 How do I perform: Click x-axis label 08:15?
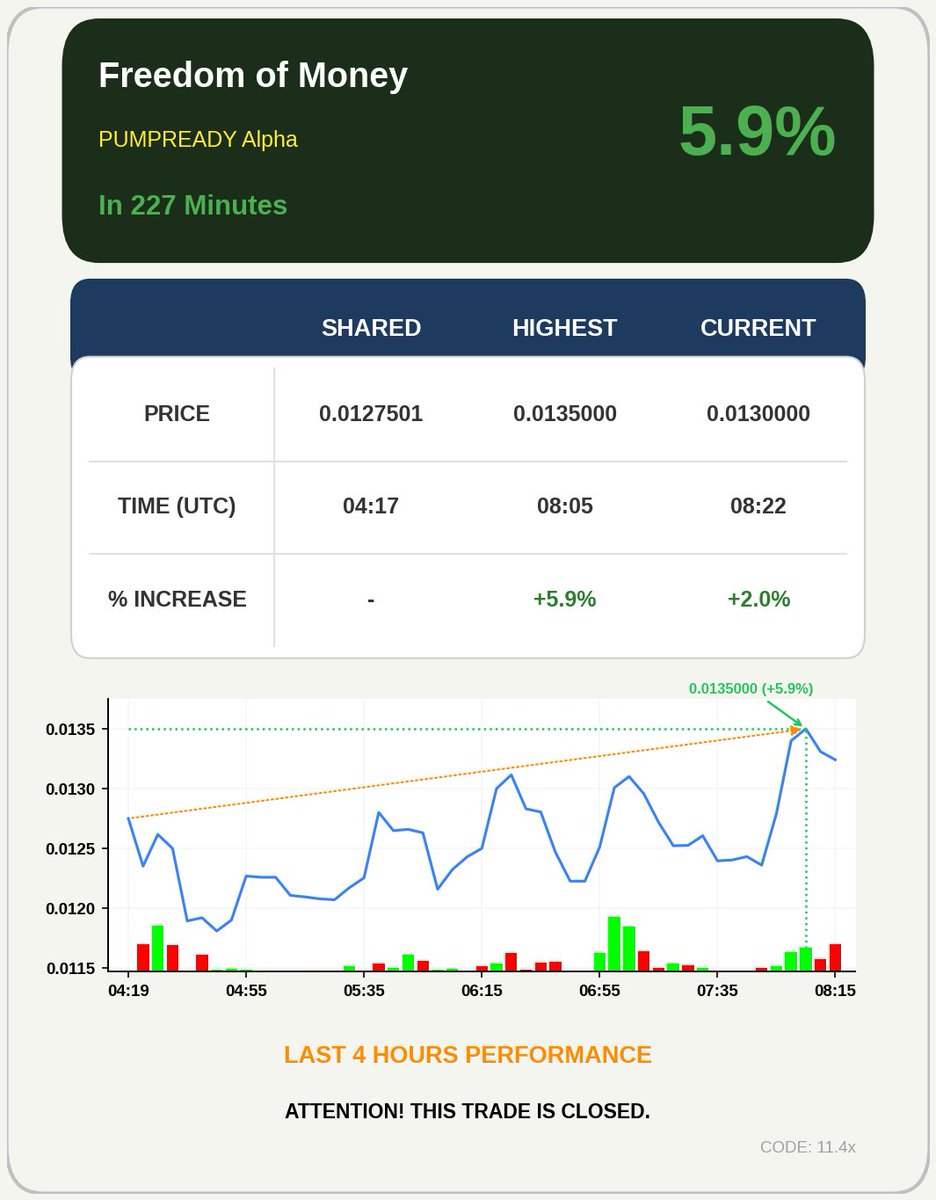pos(834,990)
